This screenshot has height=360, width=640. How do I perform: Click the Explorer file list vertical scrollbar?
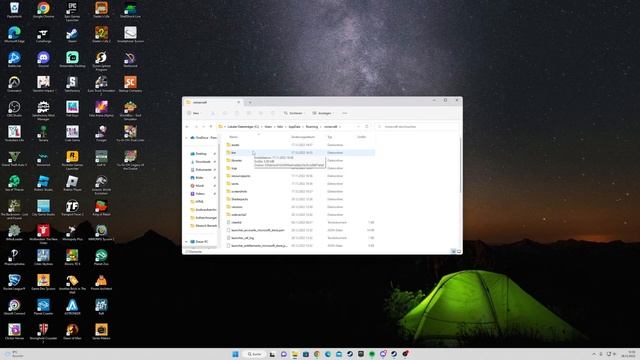point(460,165)
